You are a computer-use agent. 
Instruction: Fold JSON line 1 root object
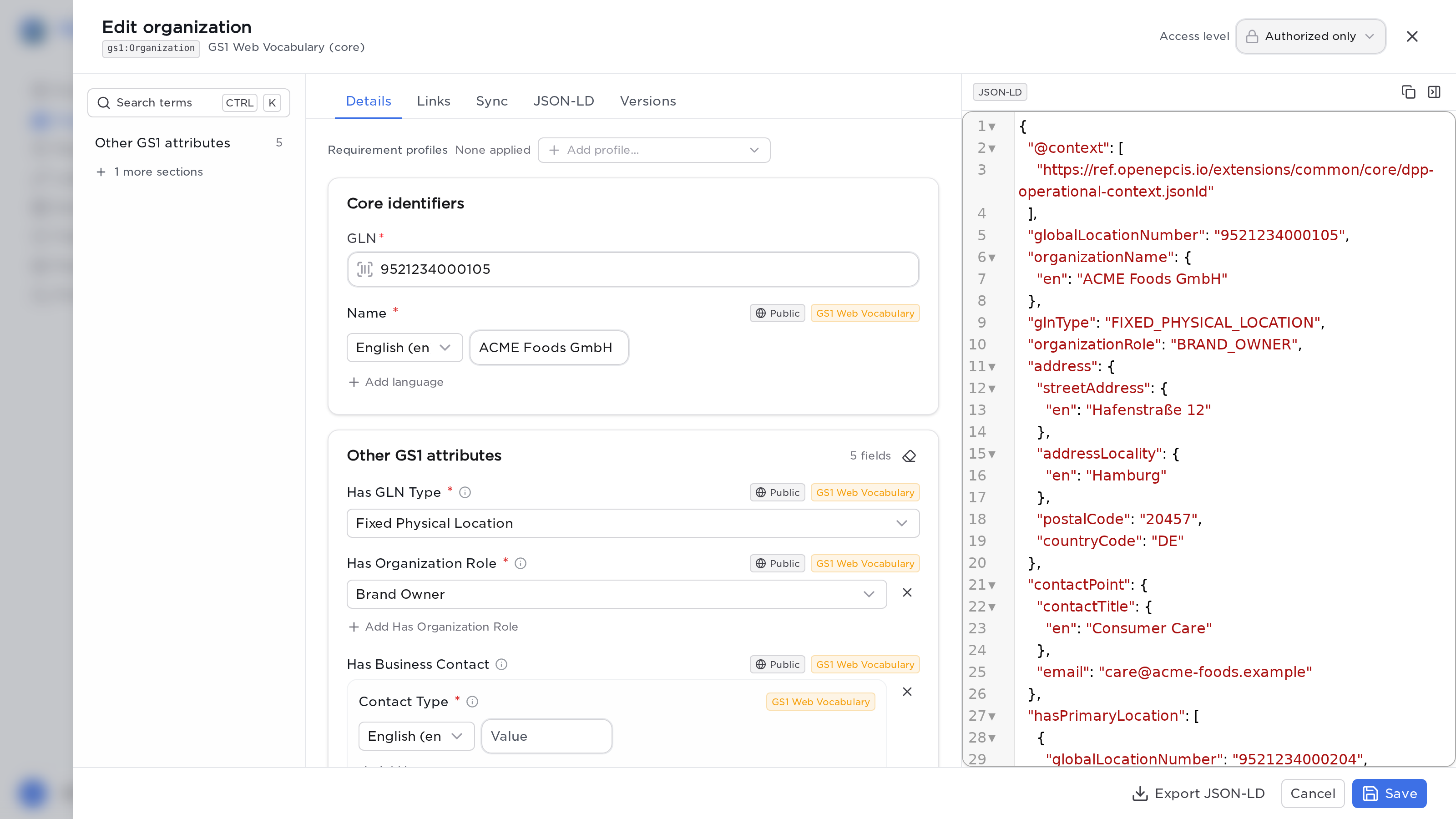pyautogui.click(x=992, y=127)
